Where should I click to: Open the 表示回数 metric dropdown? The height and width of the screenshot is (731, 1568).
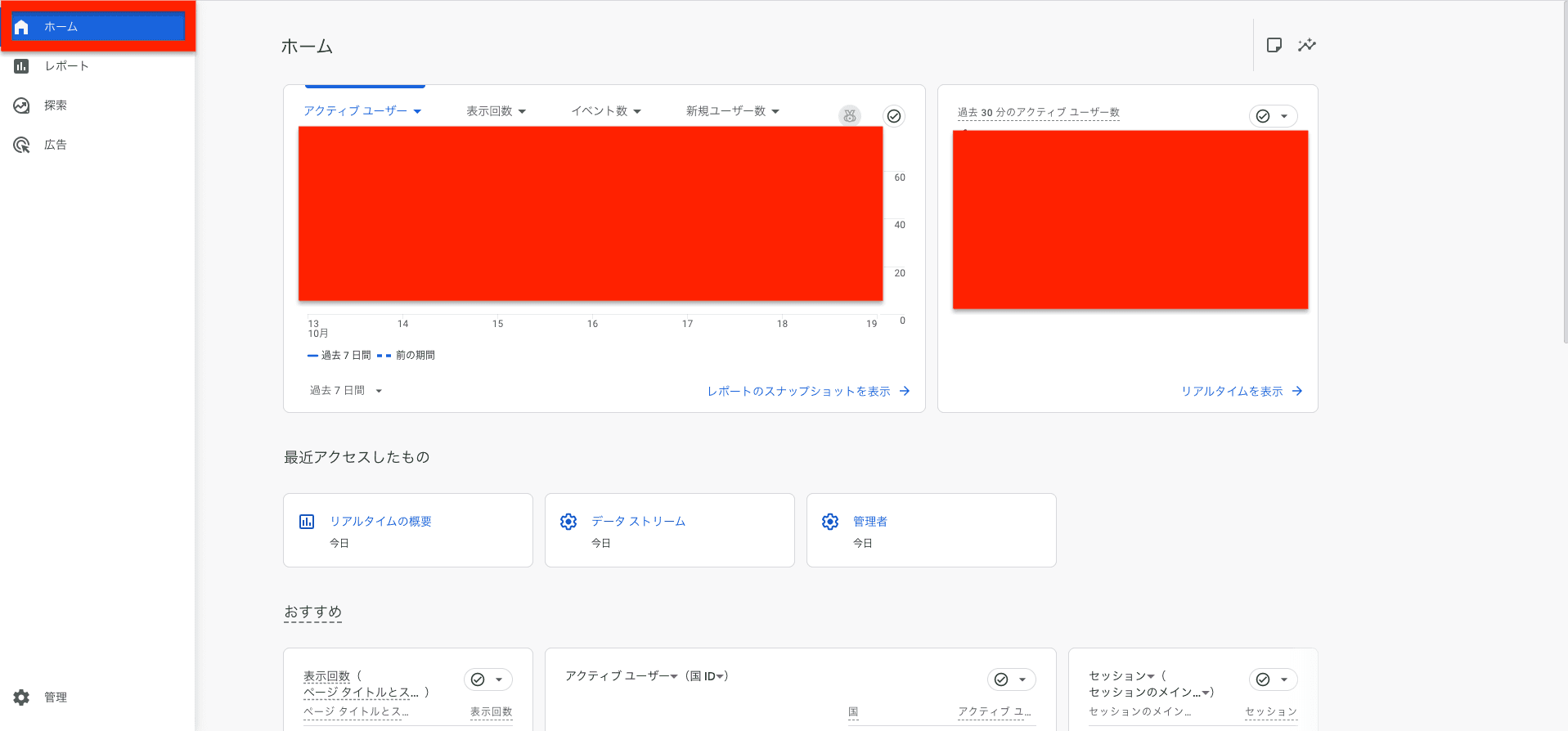496,111
